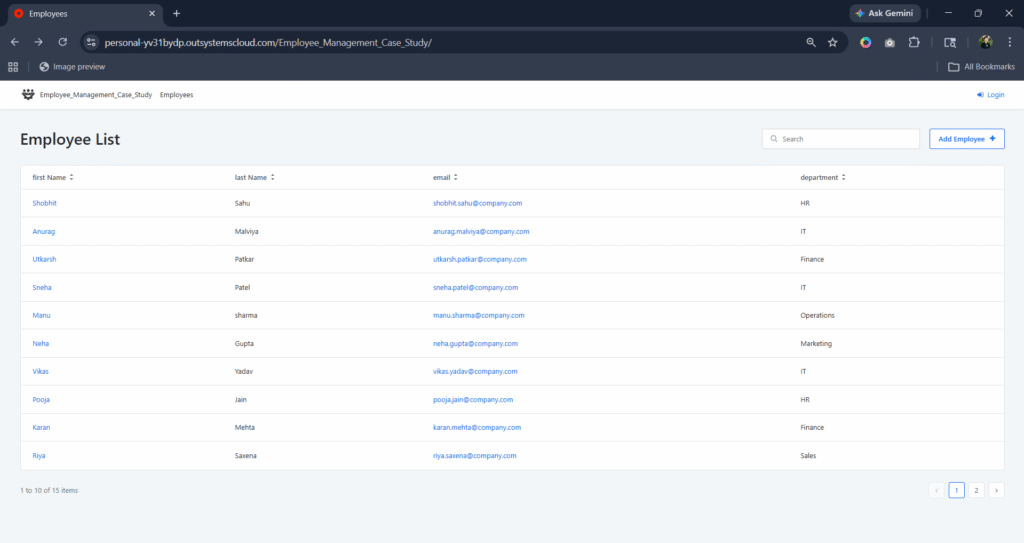Click the browser forward arrow

tap(39, 42)
